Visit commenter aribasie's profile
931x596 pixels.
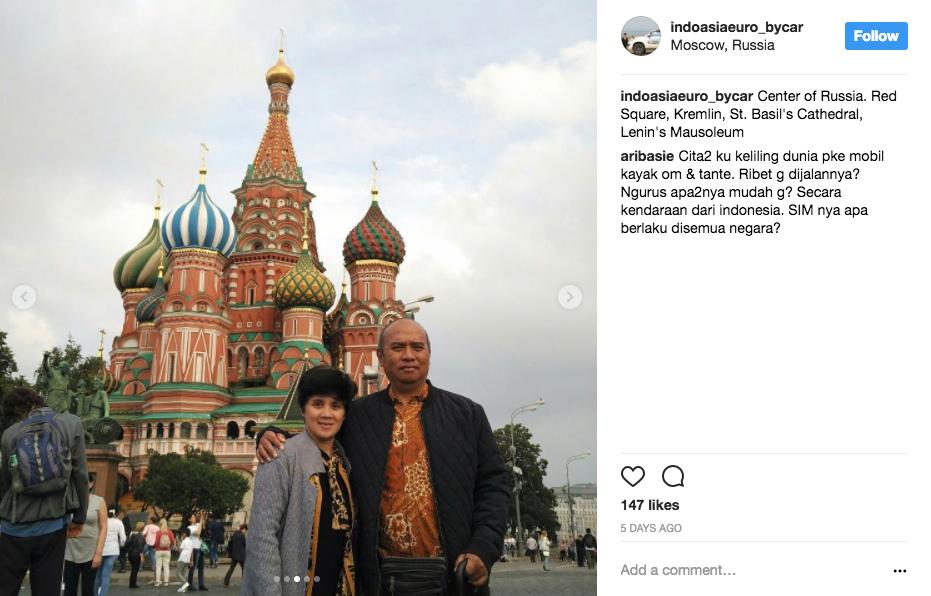[x=647, y=156]
